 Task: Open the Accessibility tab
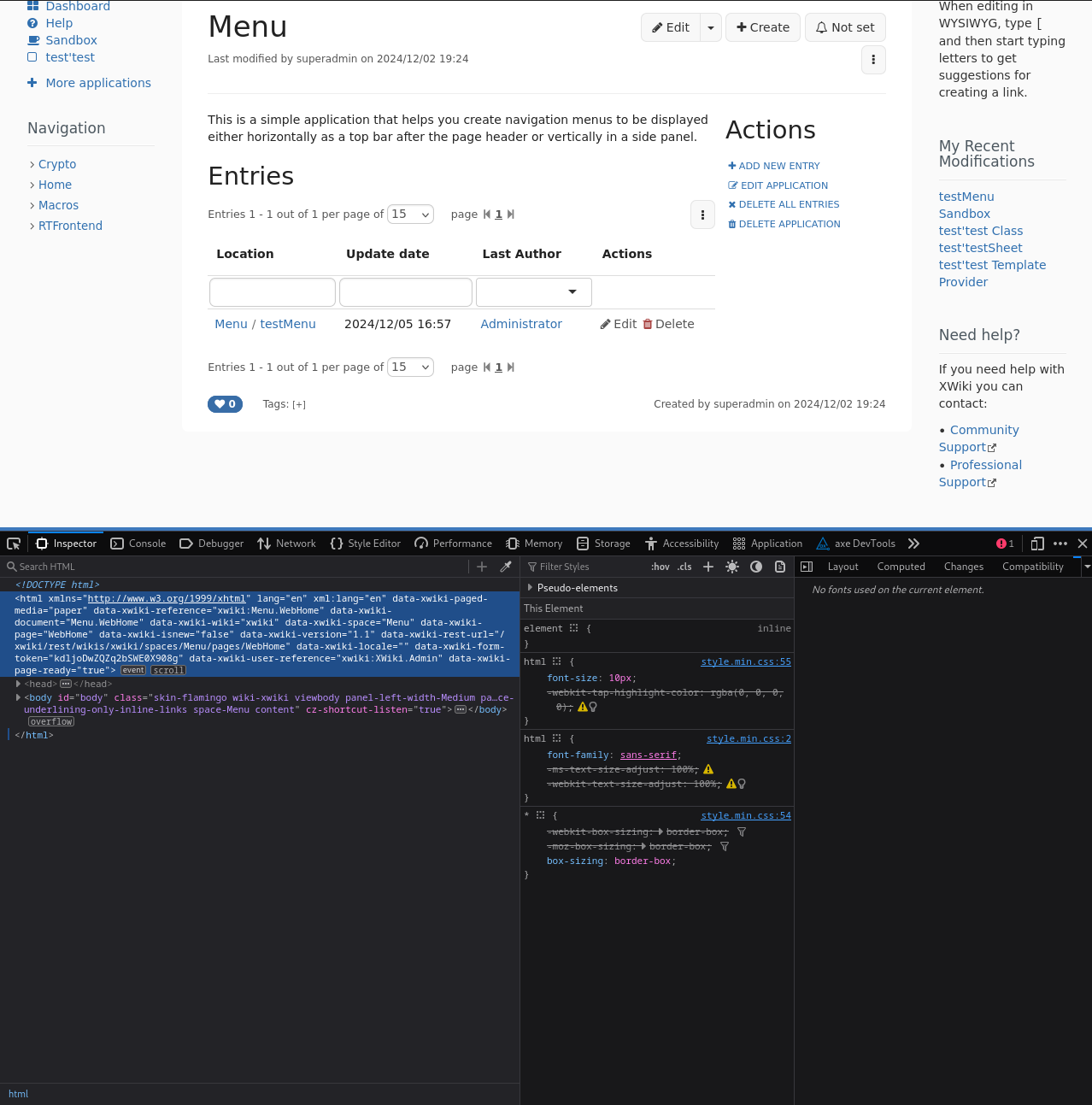[x=682, y=544]
